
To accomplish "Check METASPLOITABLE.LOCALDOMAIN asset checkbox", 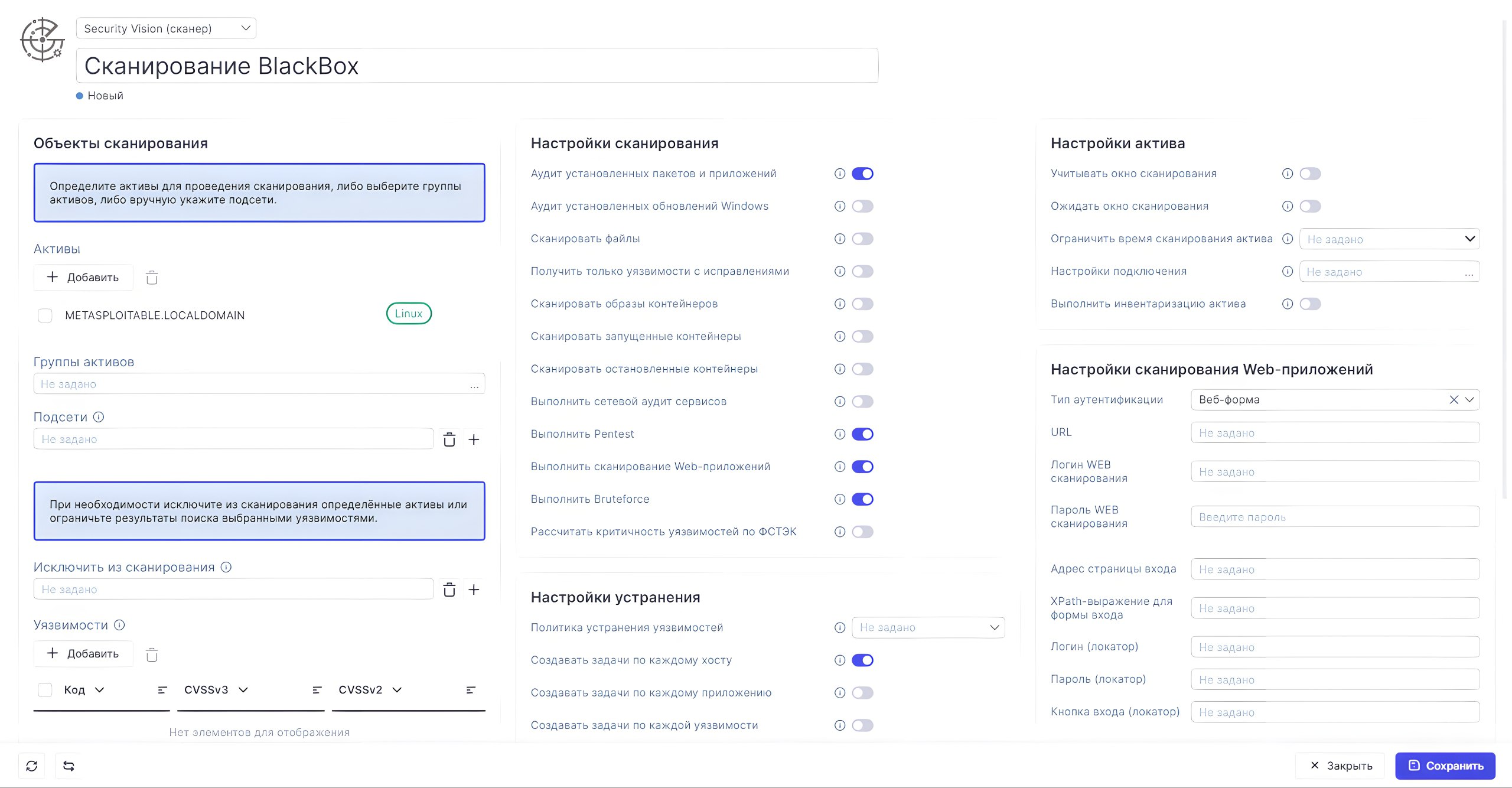I will pos(45,315).
